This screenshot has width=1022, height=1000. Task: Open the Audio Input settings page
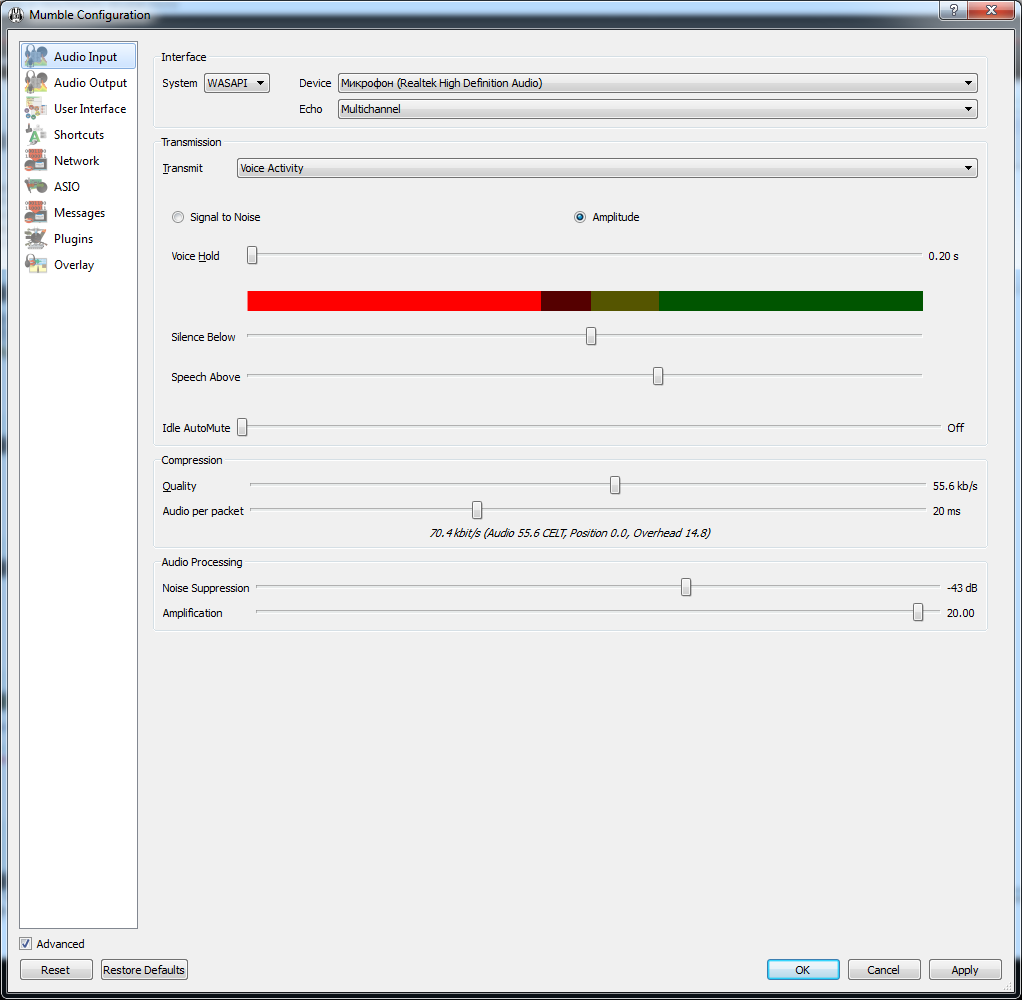(x=78, y=56)
